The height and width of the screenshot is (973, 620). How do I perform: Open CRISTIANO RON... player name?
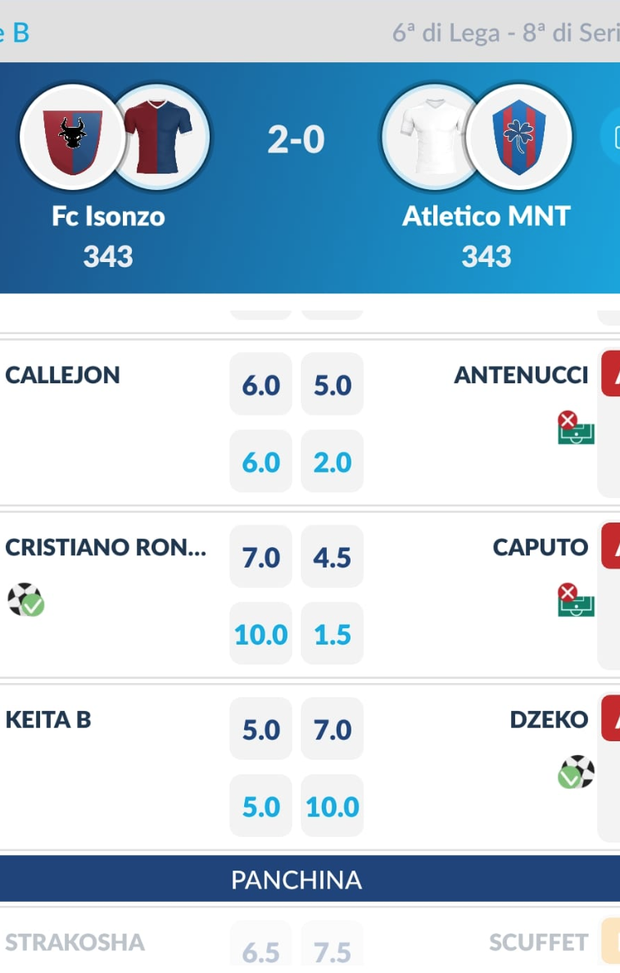(106, 547)
